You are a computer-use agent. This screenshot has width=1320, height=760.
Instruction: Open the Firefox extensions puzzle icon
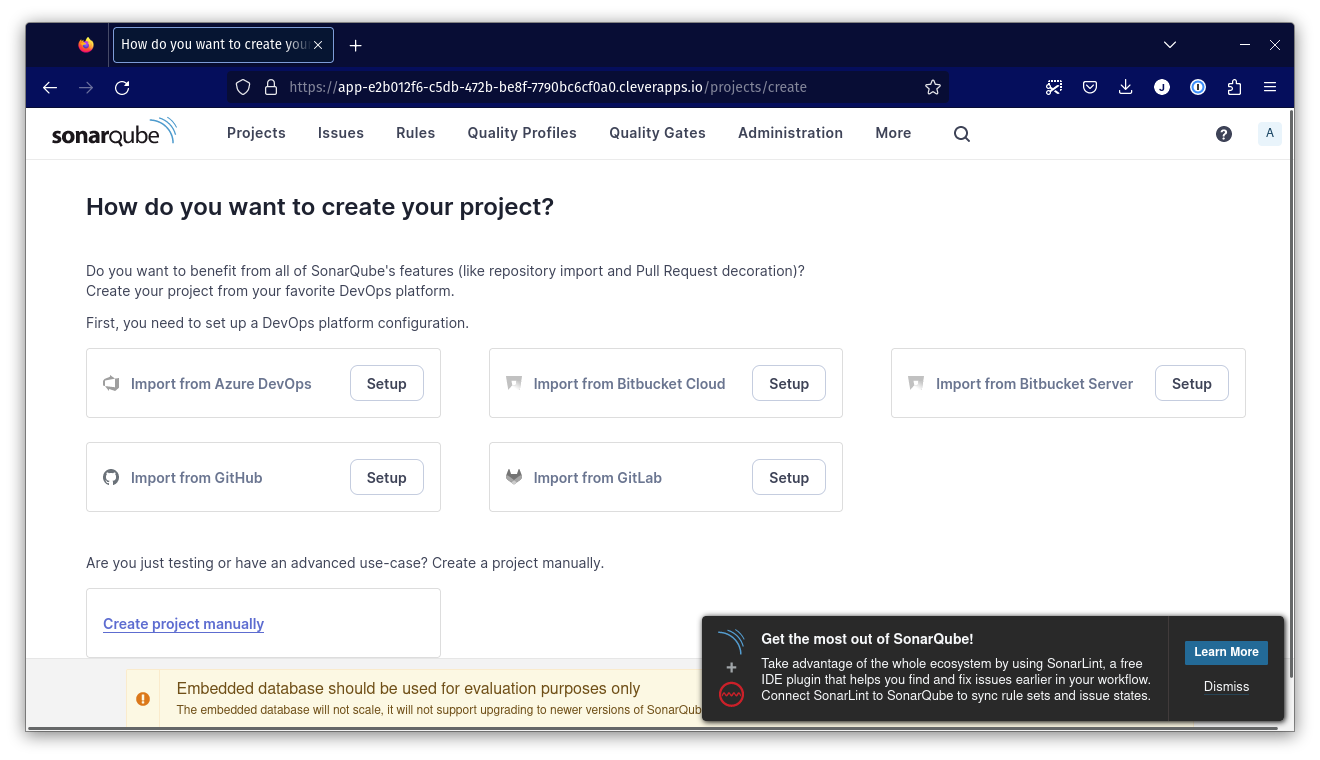click(1233, 87)
